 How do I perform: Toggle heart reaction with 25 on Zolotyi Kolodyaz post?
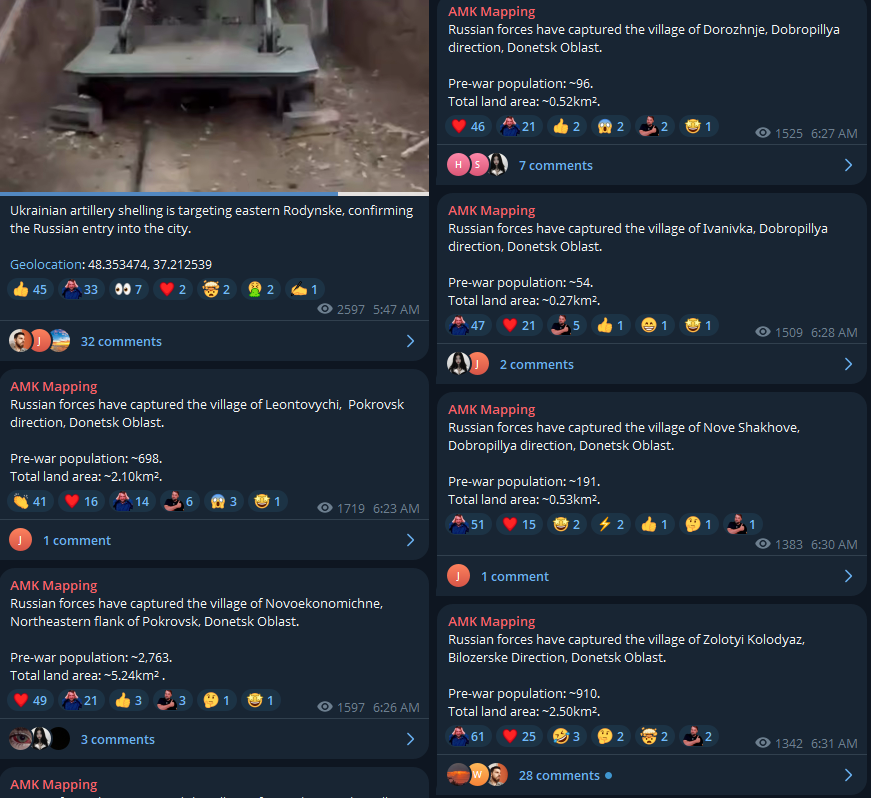519,736
